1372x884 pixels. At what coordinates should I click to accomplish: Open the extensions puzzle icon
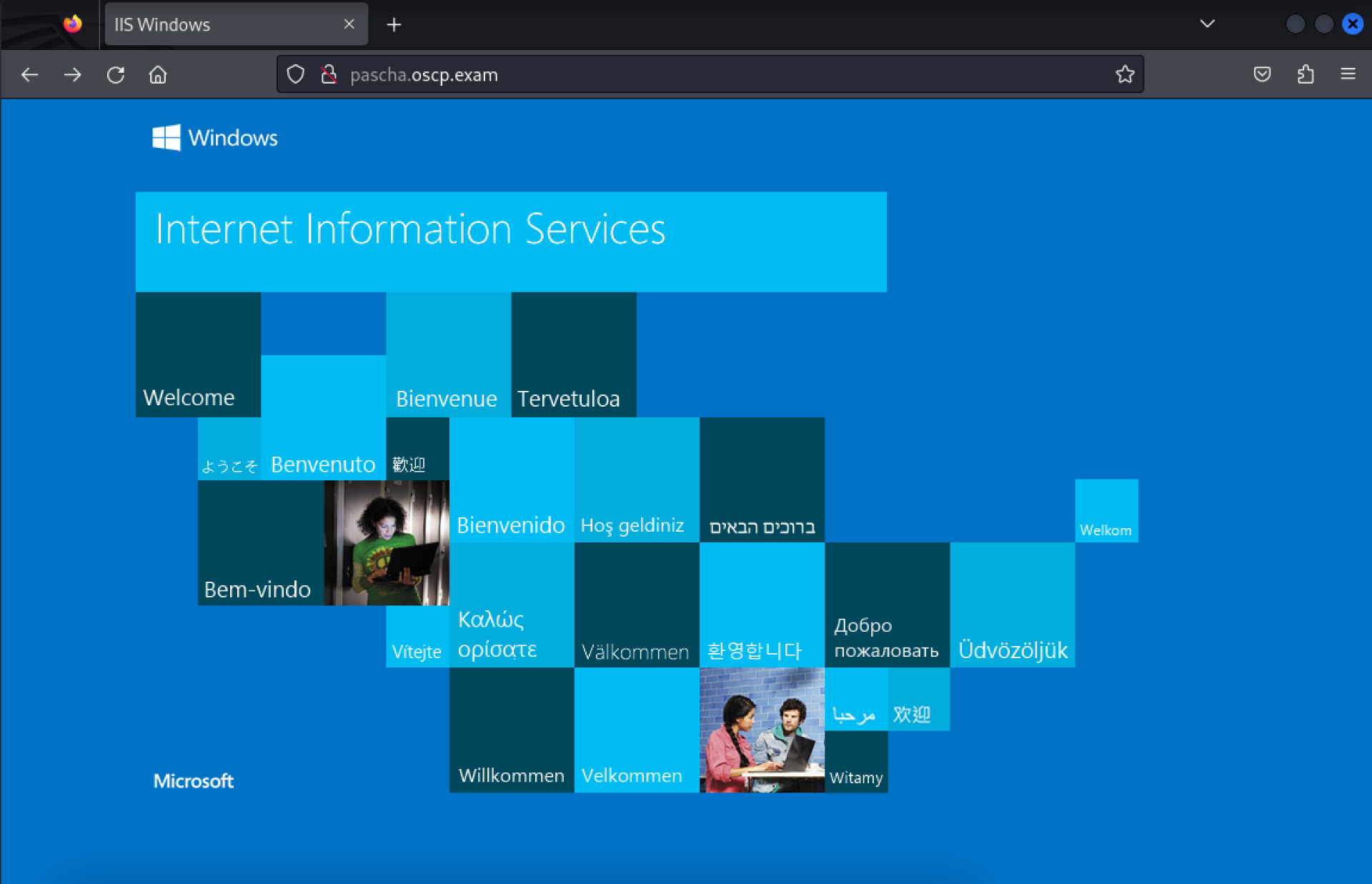pyautogui.click(x=1306, y=74)
